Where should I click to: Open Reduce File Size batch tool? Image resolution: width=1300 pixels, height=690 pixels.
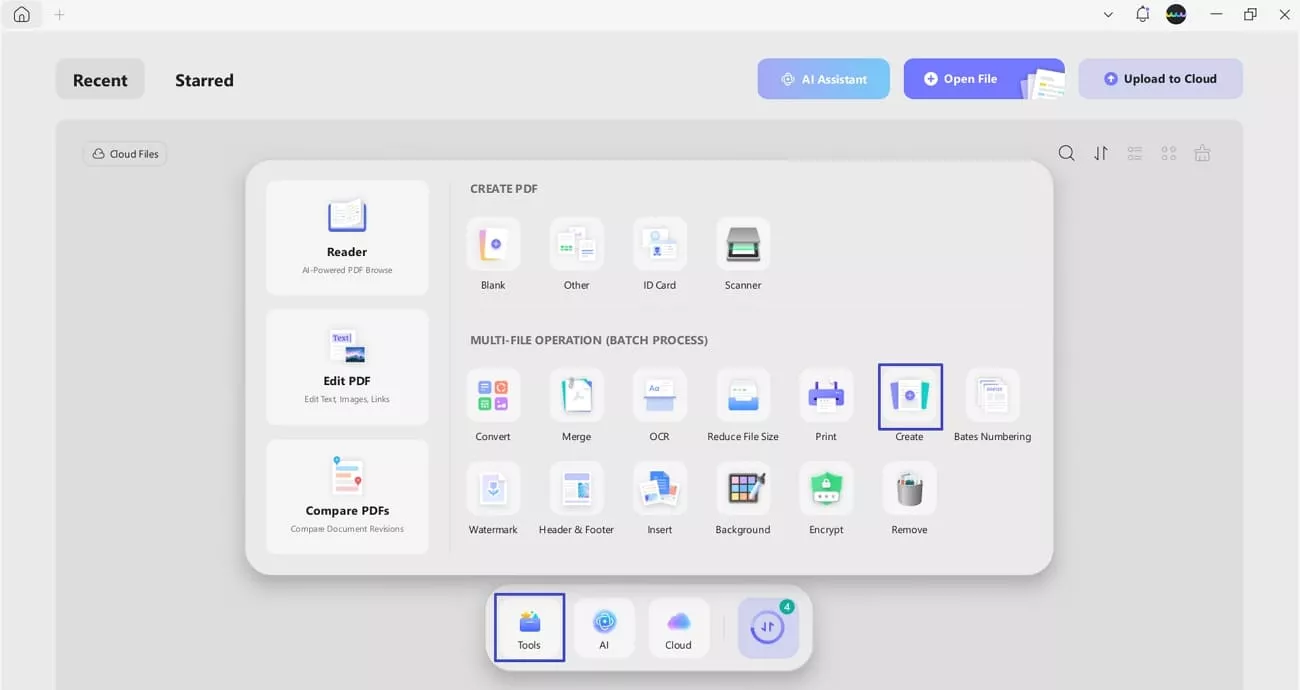[743, 395]
